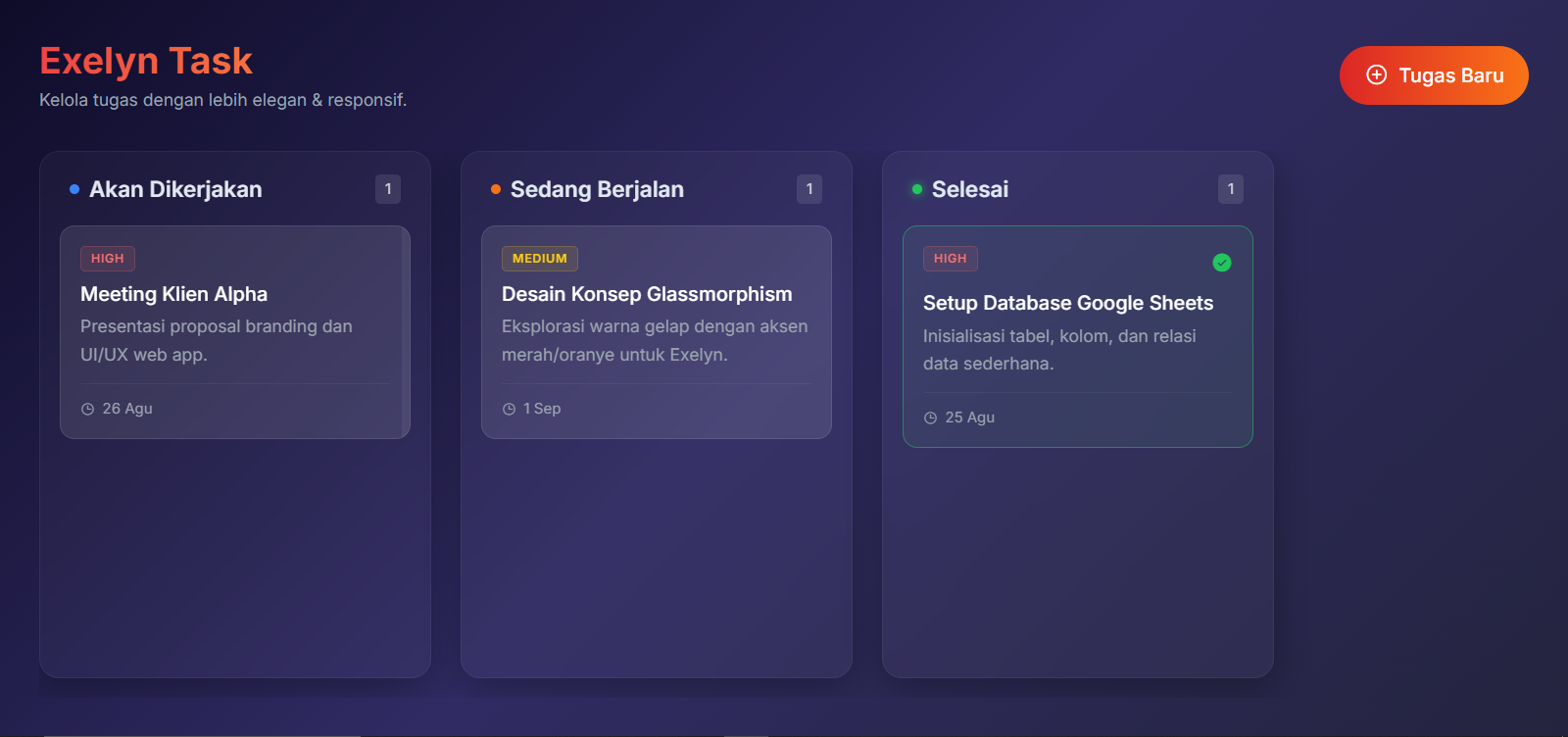Open the Desain Konsep Glassmorphism task title

point(647,294)
